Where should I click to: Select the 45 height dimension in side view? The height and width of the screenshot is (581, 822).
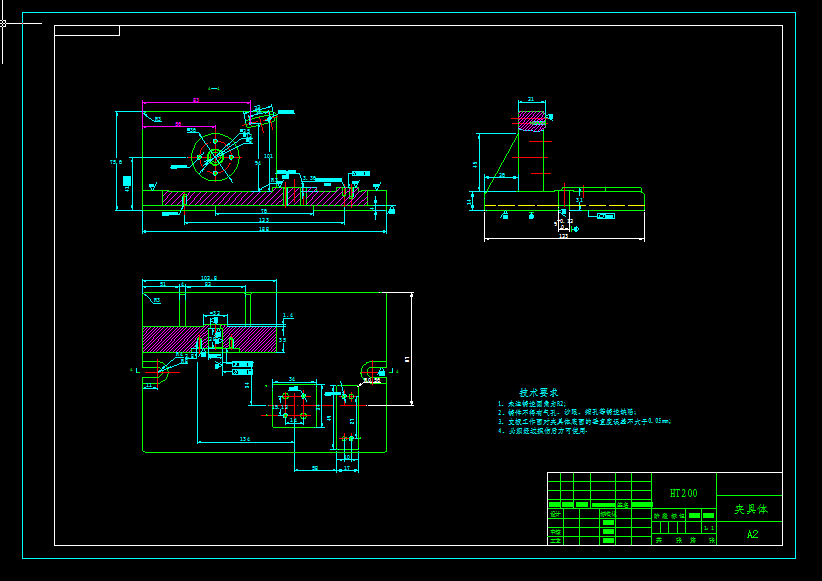coord(475,164)
